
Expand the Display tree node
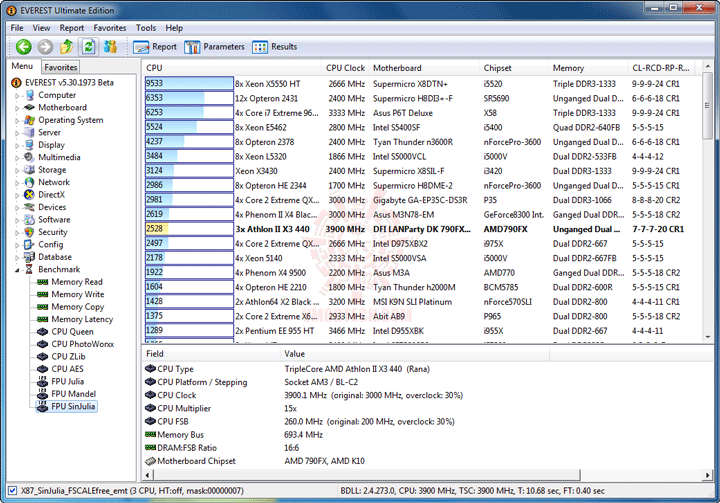[x=17, y=145]
